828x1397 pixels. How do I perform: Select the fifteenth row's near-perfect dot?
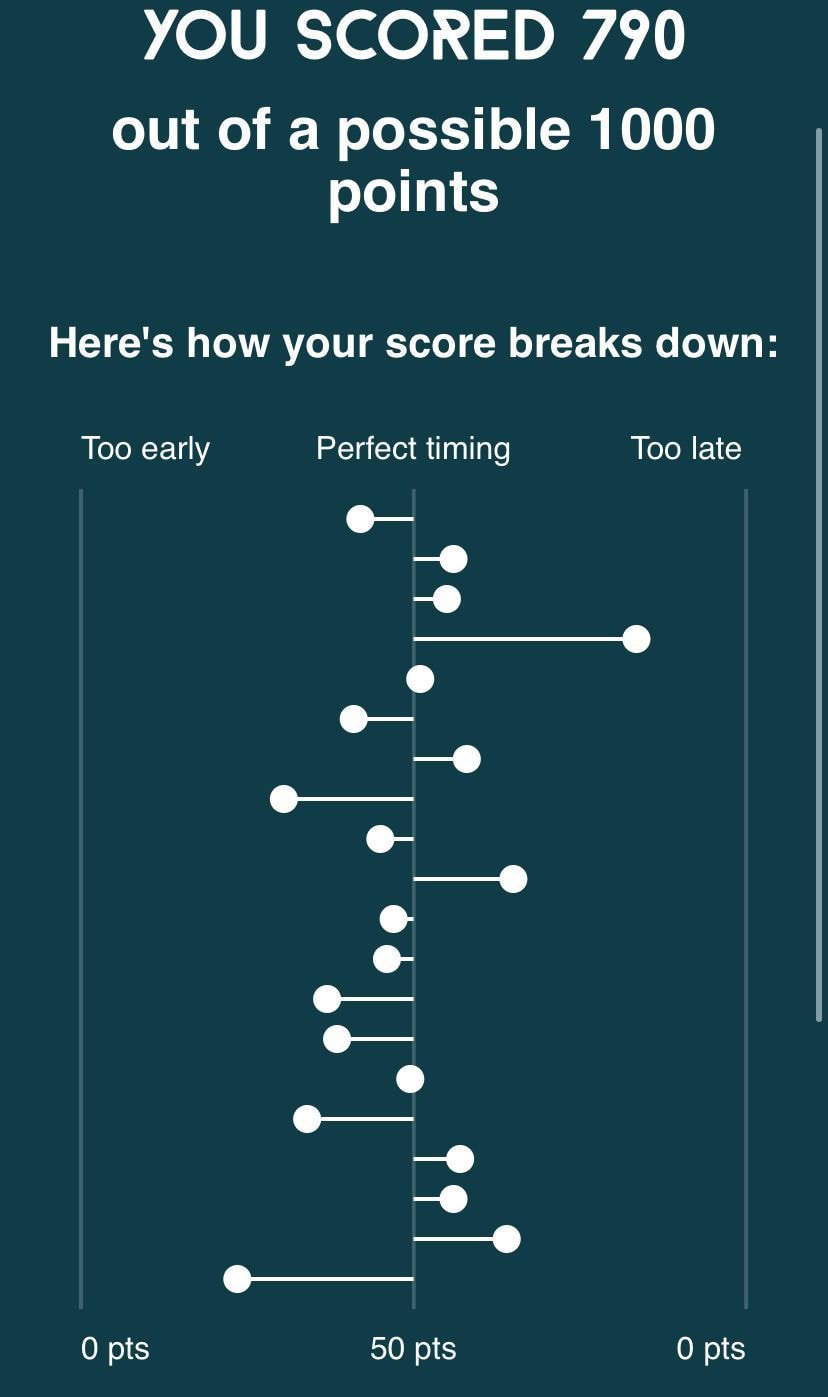pyautogui.click(x=410, y=1079)
